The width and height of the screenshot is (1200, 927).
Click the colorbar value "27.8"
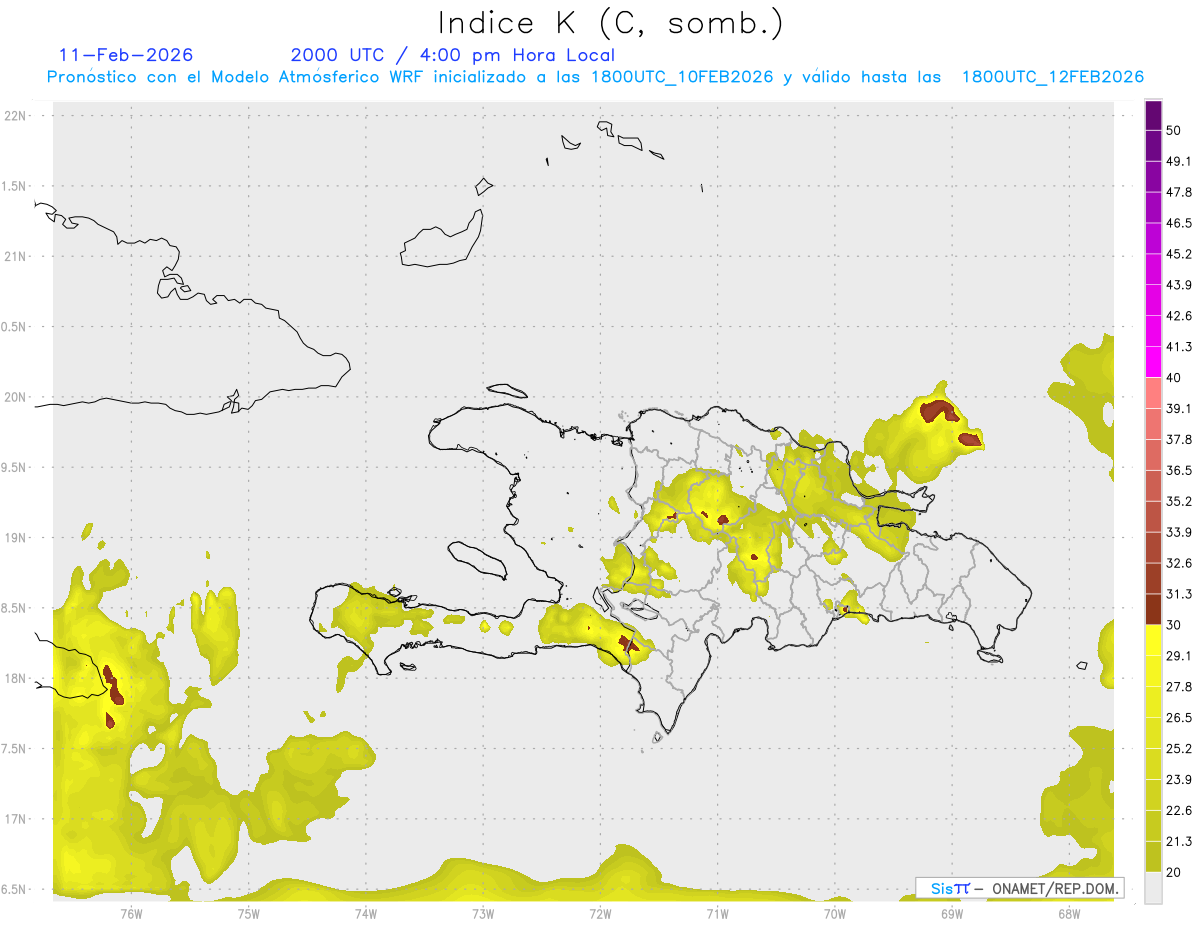1179,686
